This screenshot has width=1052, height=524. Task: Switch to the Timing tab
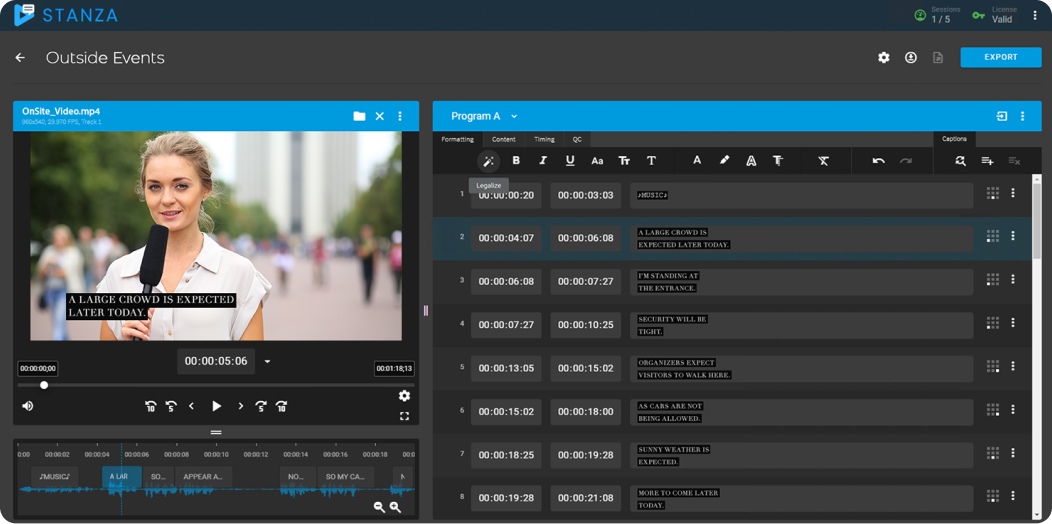click(x=544, y=140)
